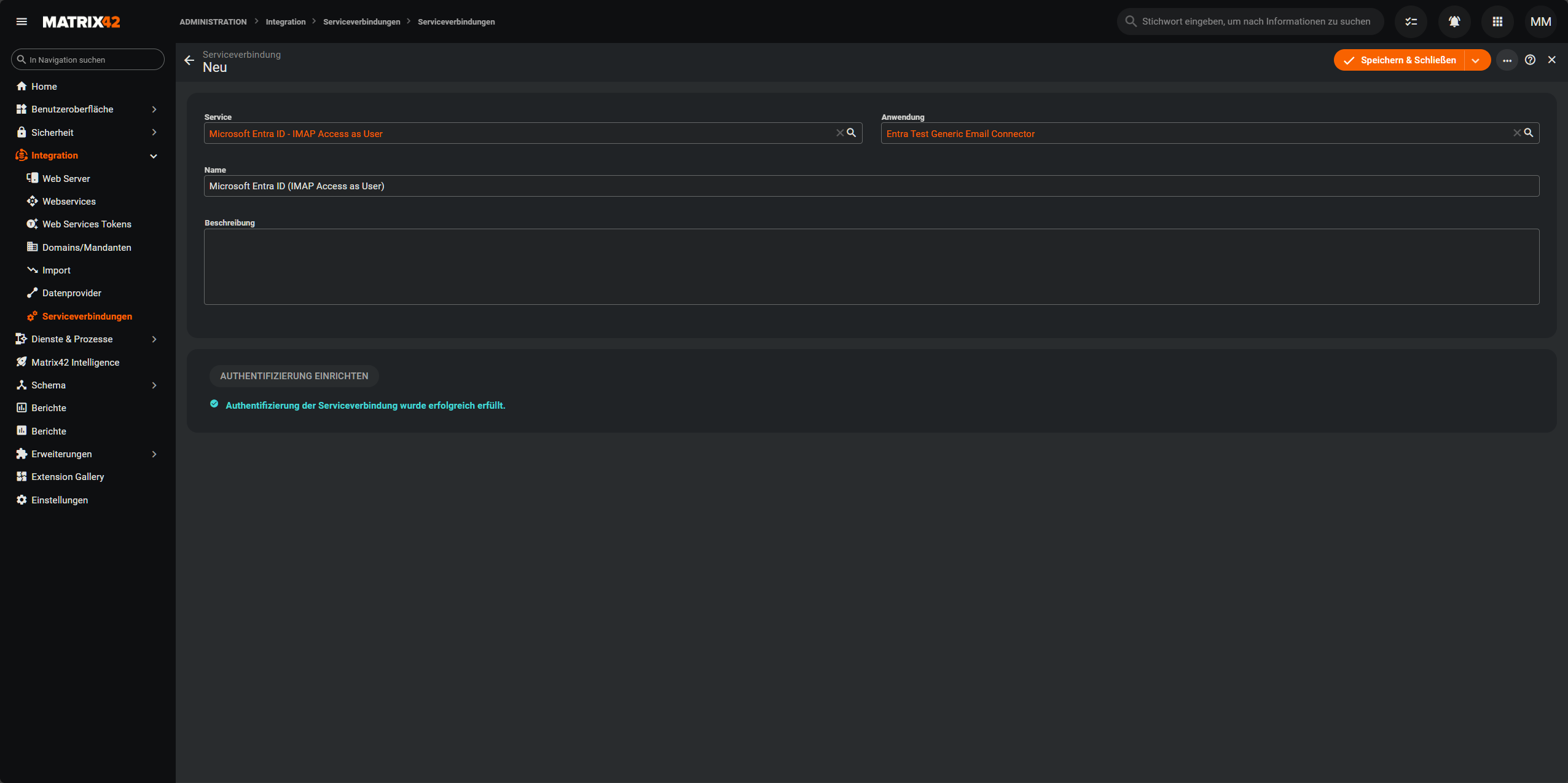Open the task checklist icon in header
The width and height of the screenshot is (1568, 783).
(1411, 22)
